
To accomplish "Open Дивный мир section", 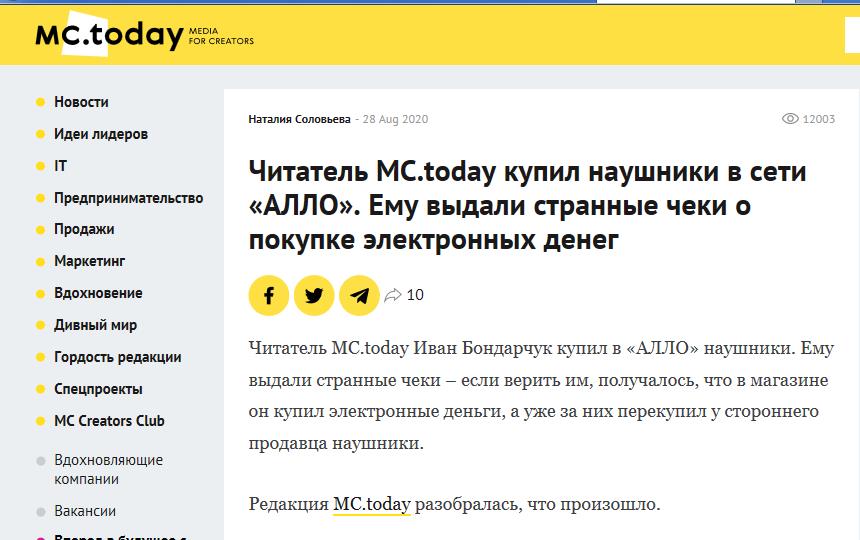I will pyautogui.click(x=95, y=325).
